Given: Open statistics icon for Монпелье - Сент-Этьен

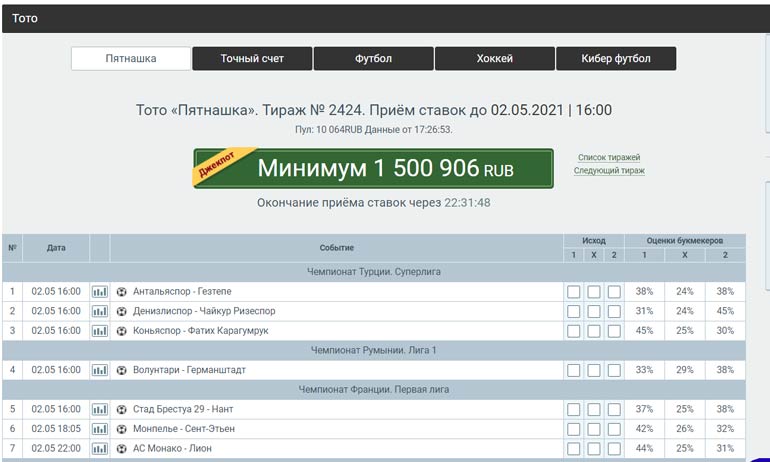Looking at the screenshot, I should click(100, 429).
